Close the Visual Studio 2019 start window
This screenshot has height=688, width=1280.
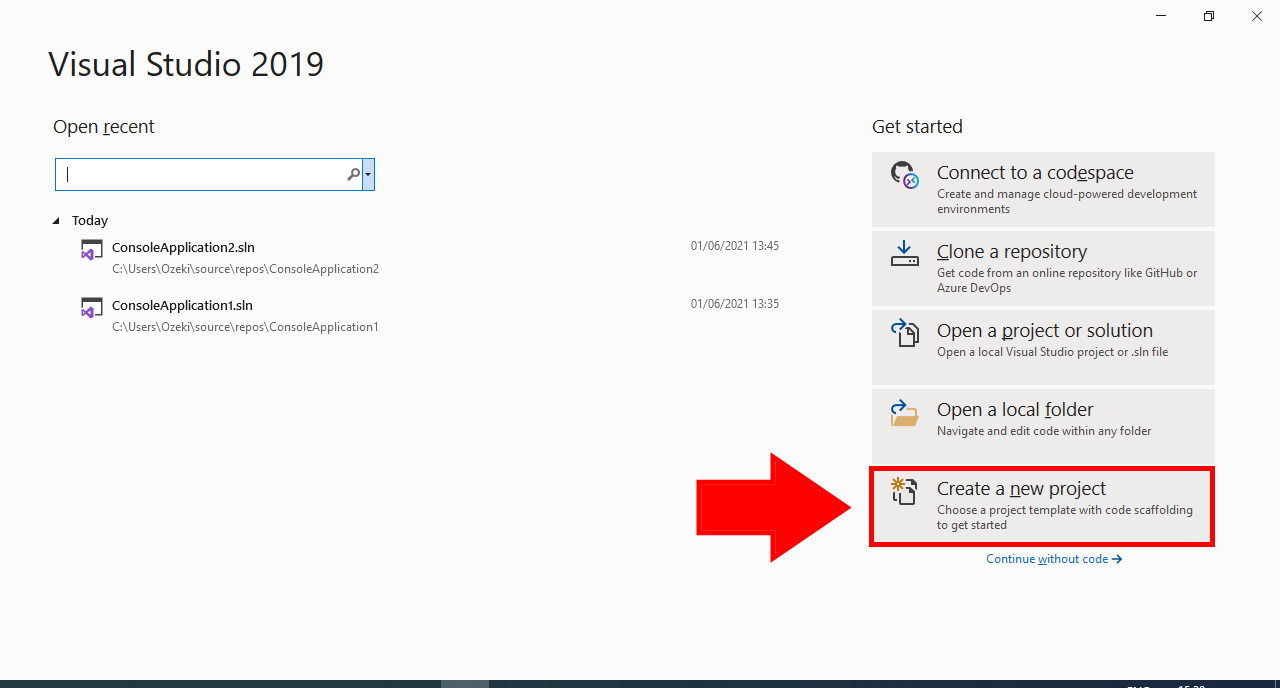[1257, 16]
